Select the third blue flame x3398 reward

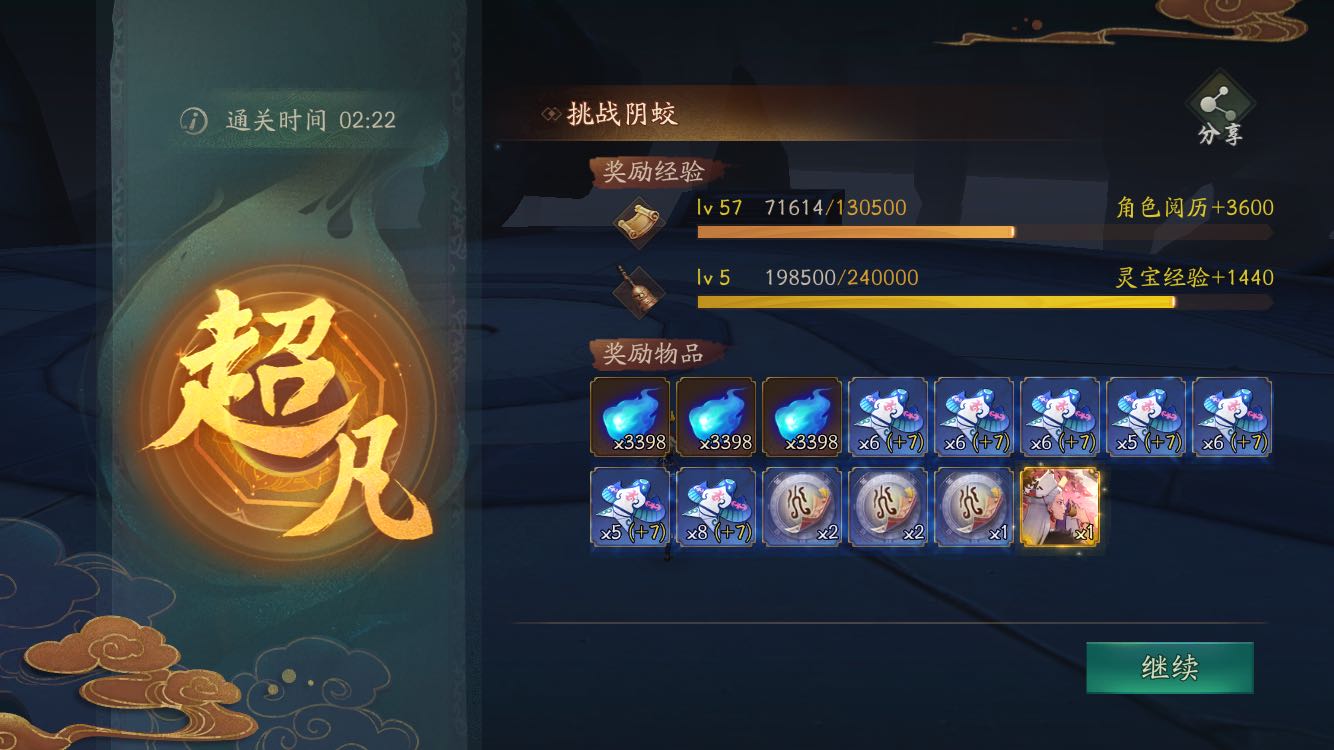click(x=802, y=417)
